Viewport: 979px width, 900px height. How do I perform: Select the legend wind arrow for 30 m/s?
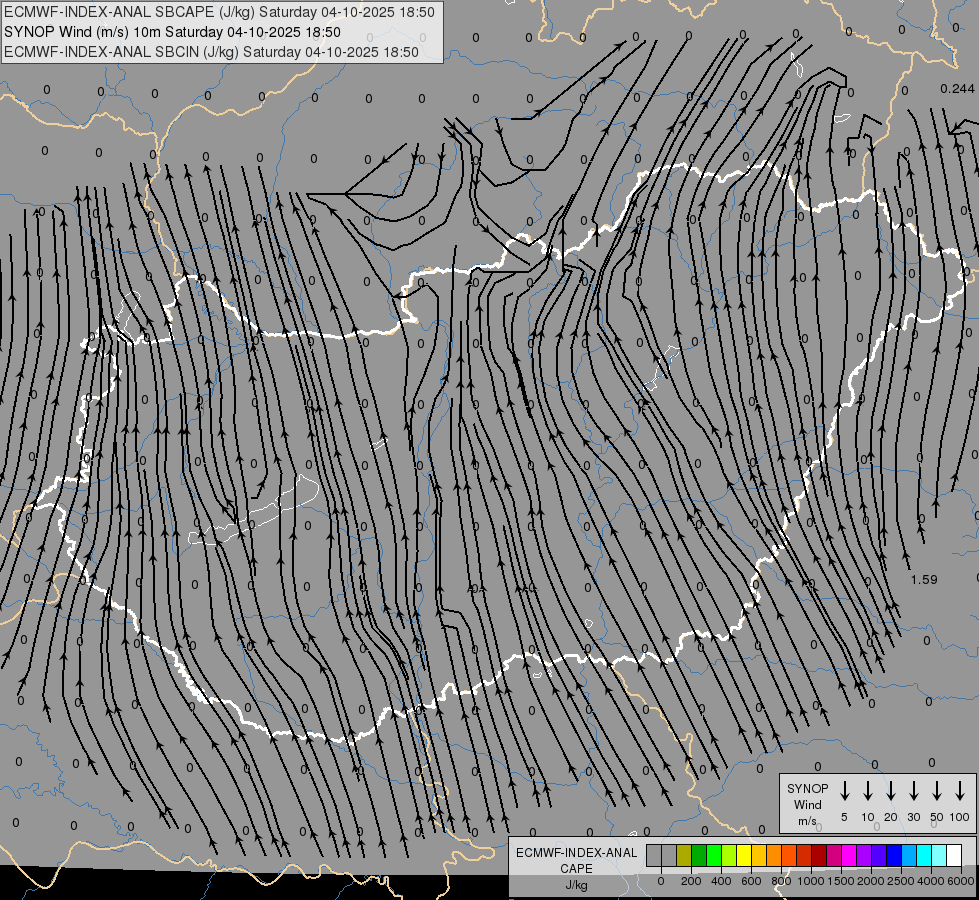[x=913, y=791]
